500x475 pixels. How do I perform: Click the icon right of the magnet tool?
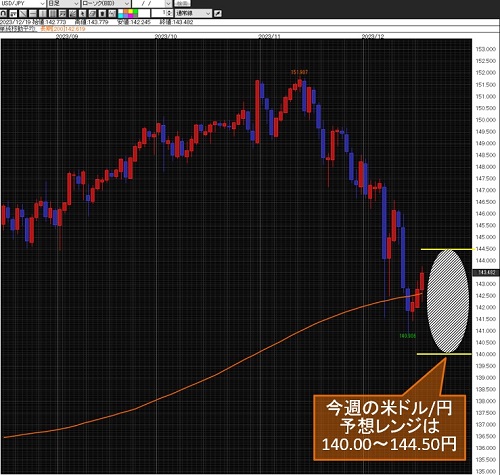pyautogui.click(x=13, y=13)
